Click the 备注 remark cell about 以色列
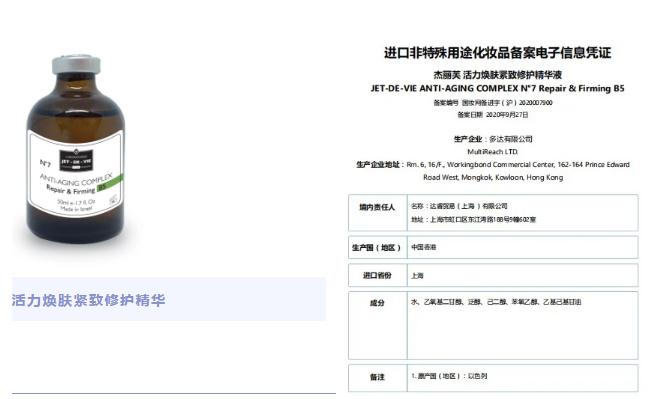The image size is (666, 399). point(522,378)
